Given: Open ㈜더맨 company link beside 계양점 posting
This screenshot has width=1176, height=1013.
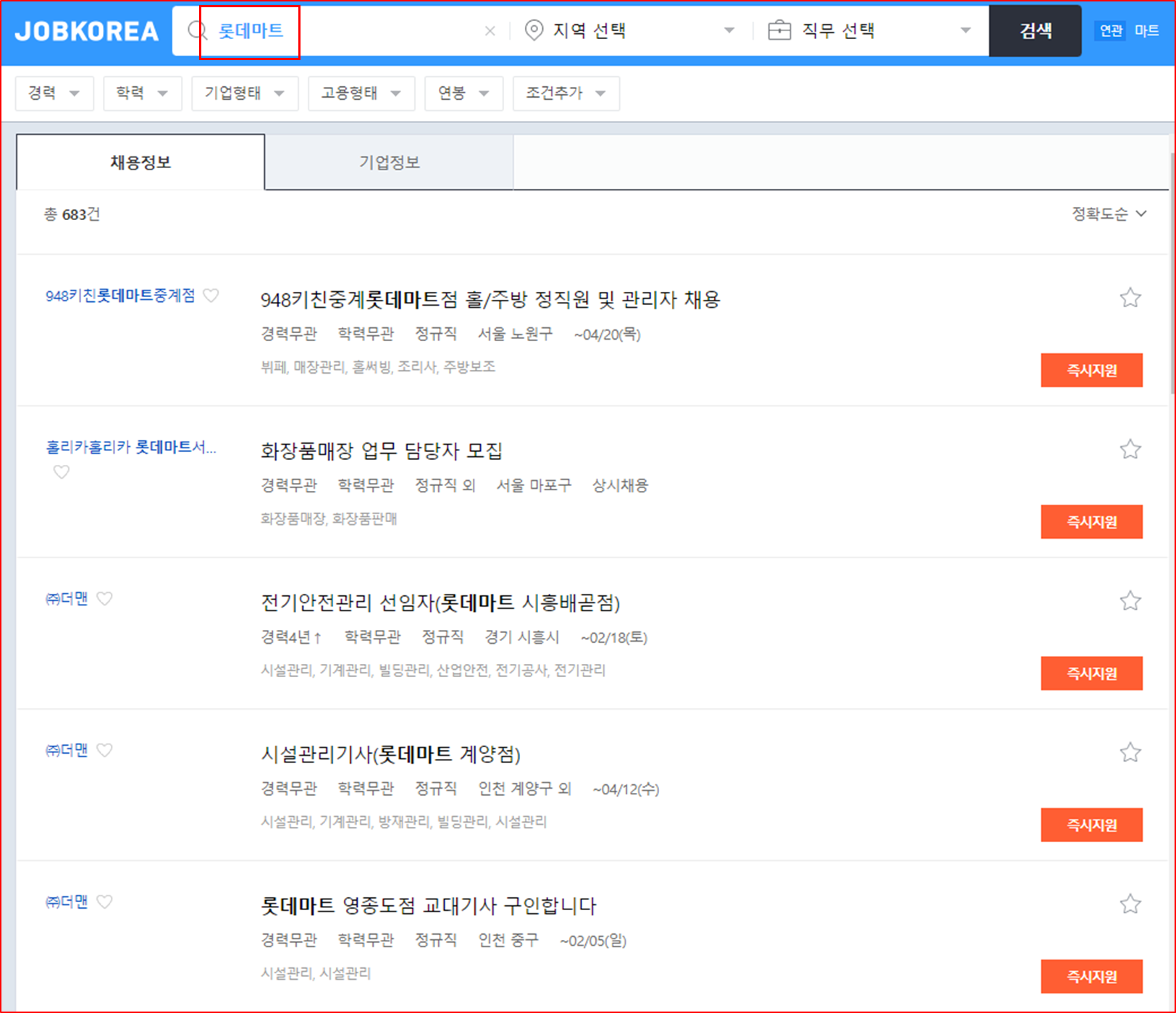Looking at the screenshot, I should [x=67, y=750].
